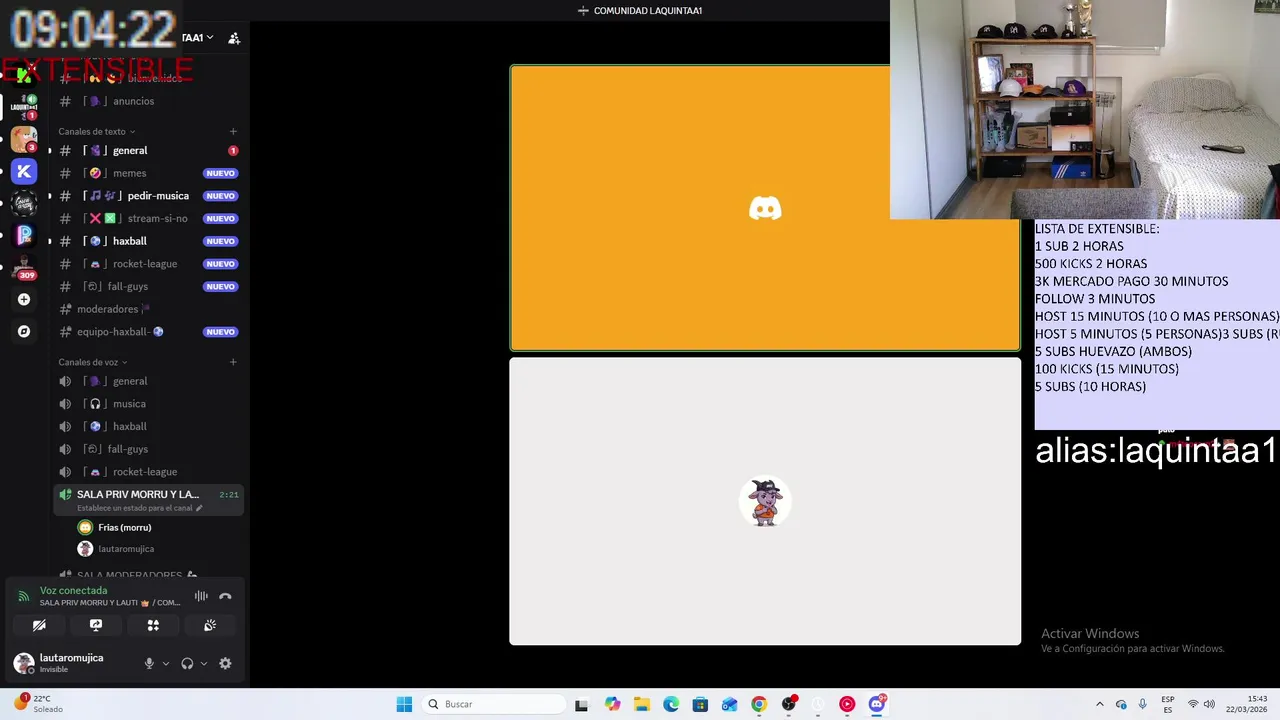Open User Settings gear icon

point(225,663)
